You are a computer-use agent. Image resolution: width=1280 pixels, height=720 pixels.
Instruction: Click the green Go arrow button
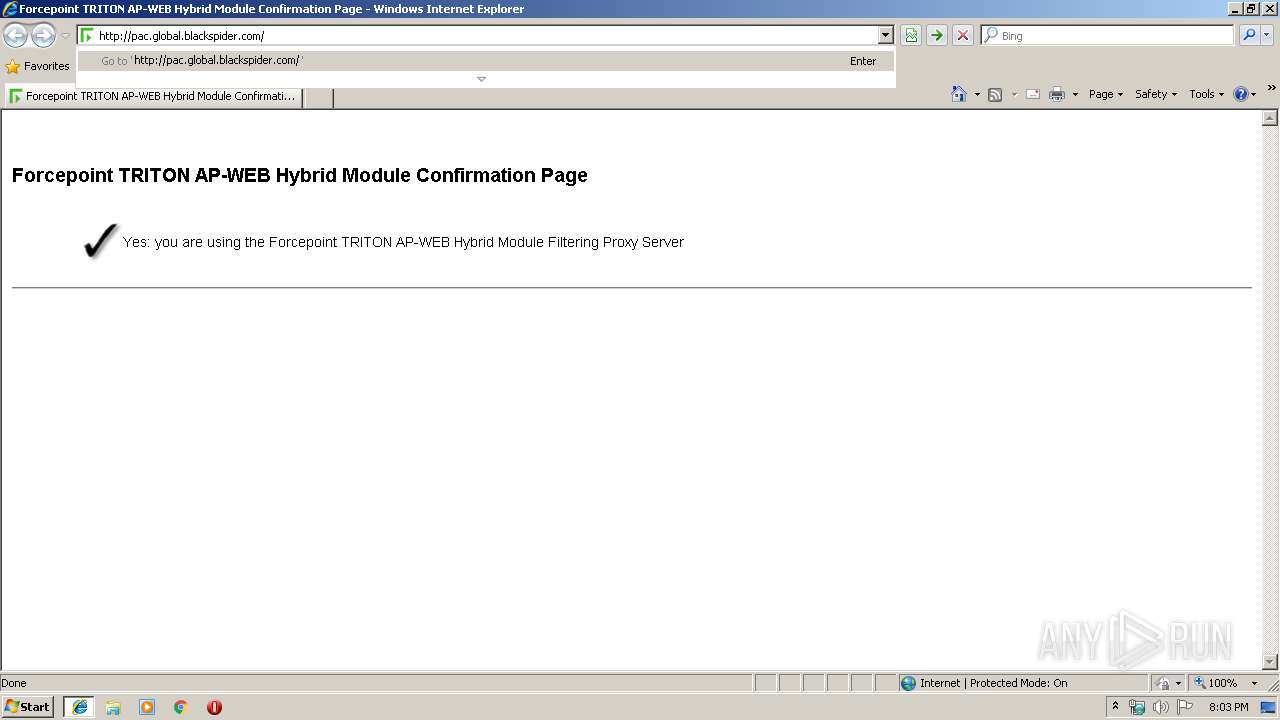coord(937,36)
